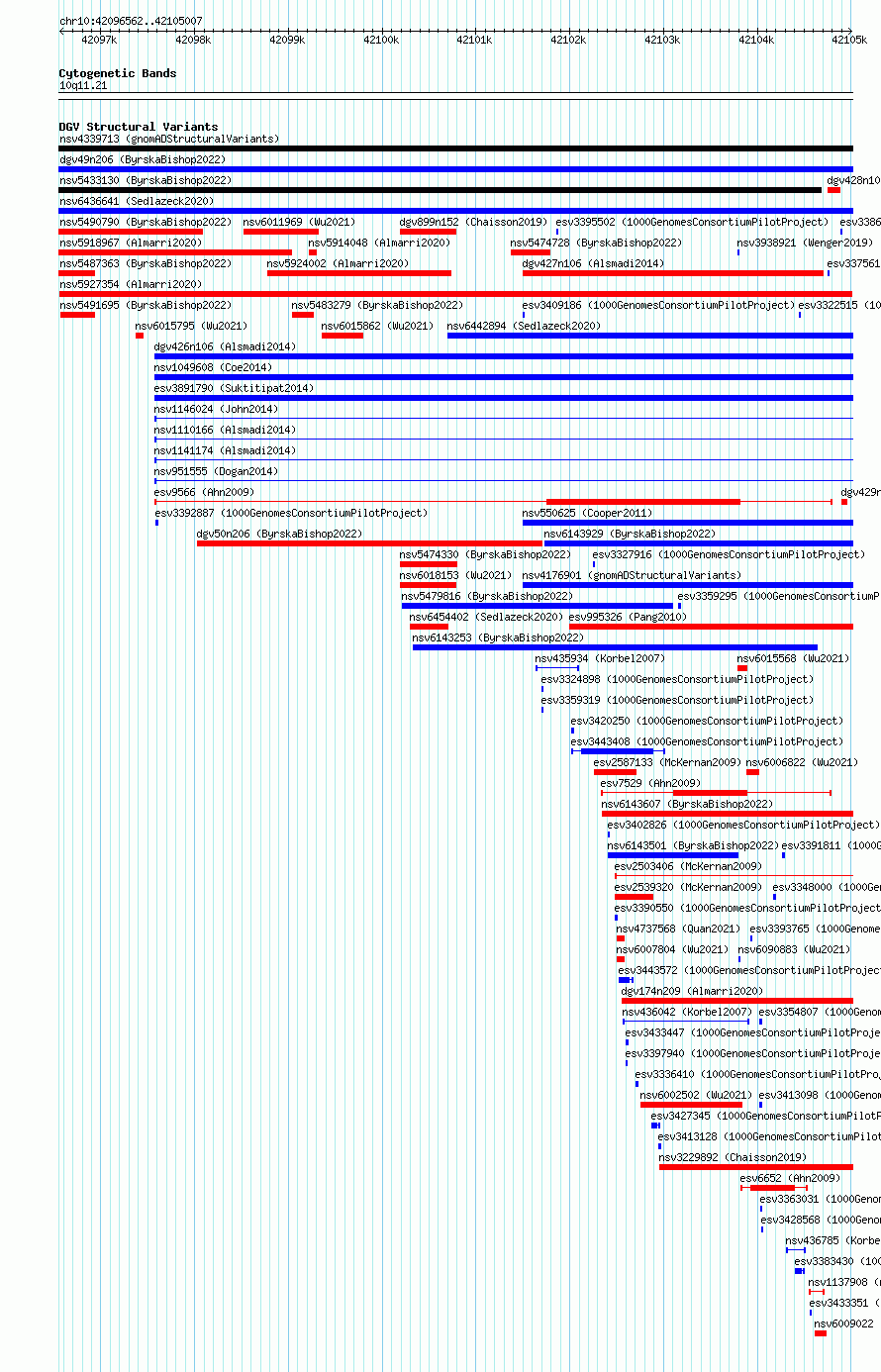Click the nsv6015862 (Wu2021) red bar
Viewport: 881px width, 1372px height.
(343, 336)
